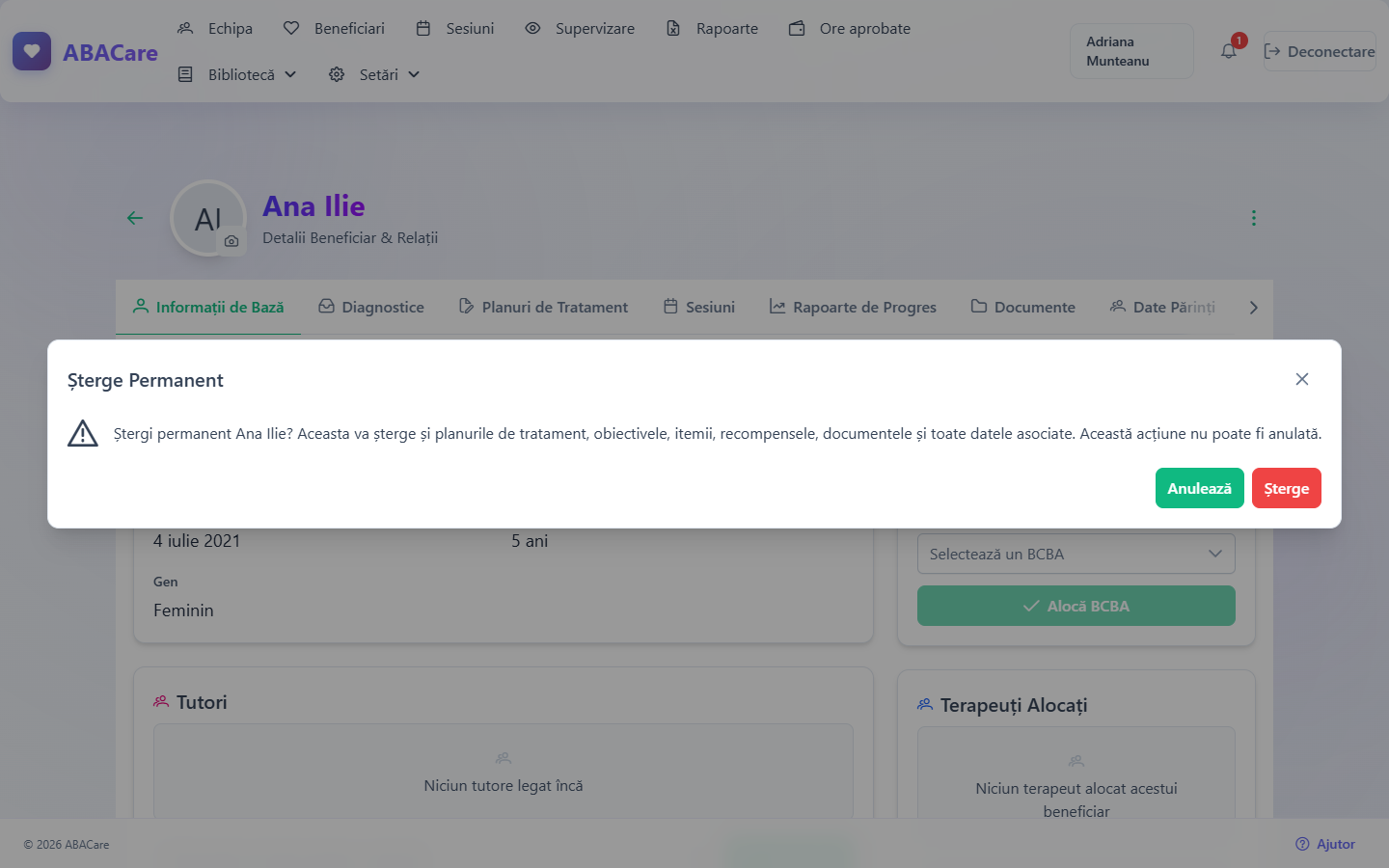Viewport: 1389px width, 868px height.
Task: Click the warning triangle icon in dialog
Action: pos(83,434)
